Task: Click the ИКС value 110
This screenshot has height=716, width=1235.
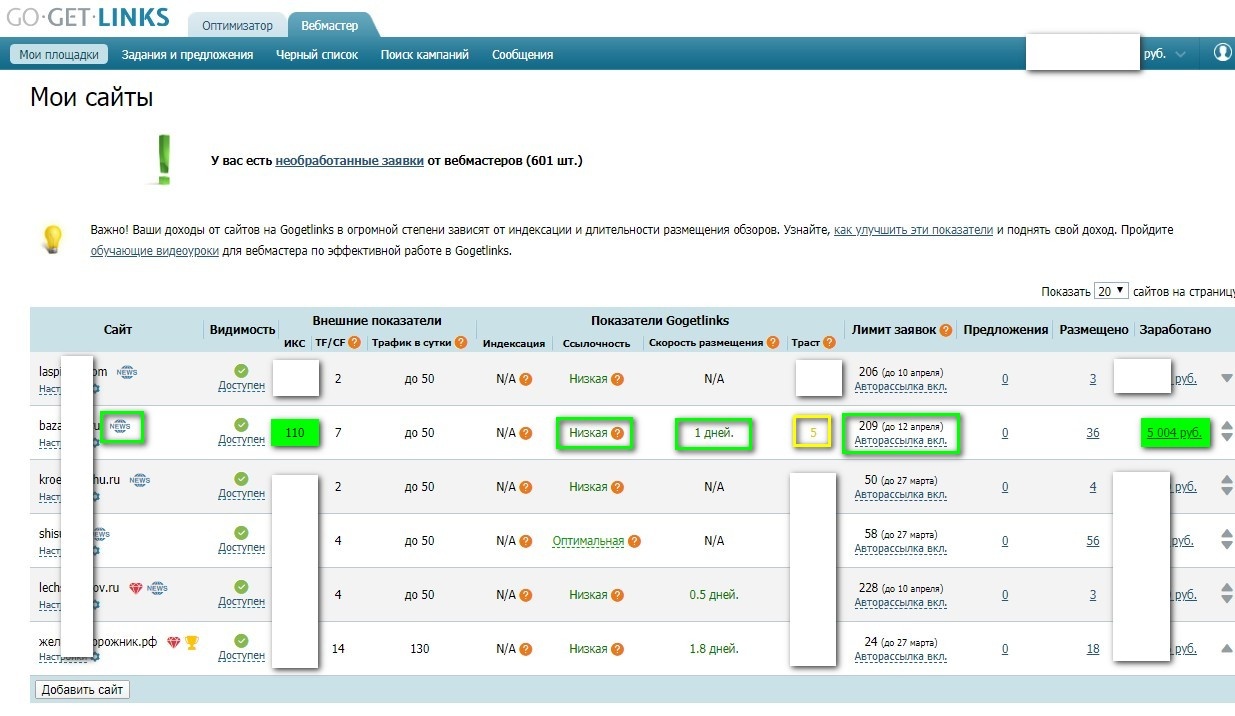Action: click(295, 433)
